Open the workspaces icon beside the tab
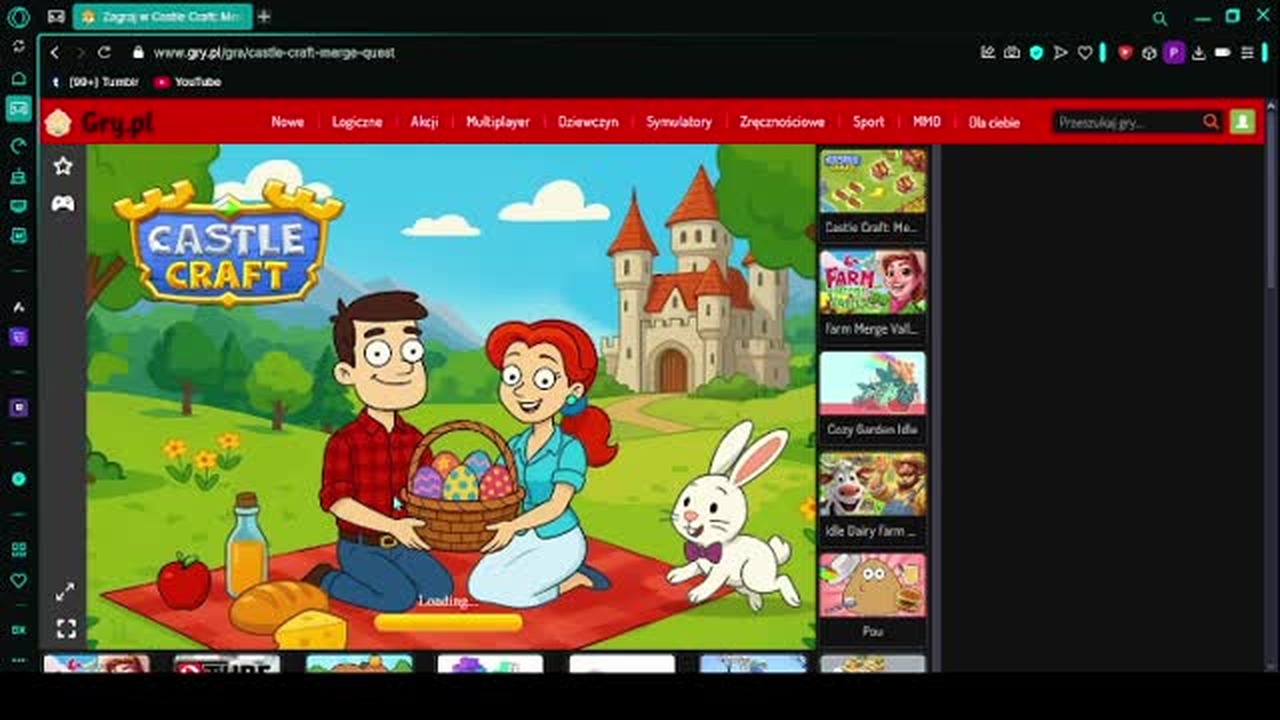 click(56, 17)
